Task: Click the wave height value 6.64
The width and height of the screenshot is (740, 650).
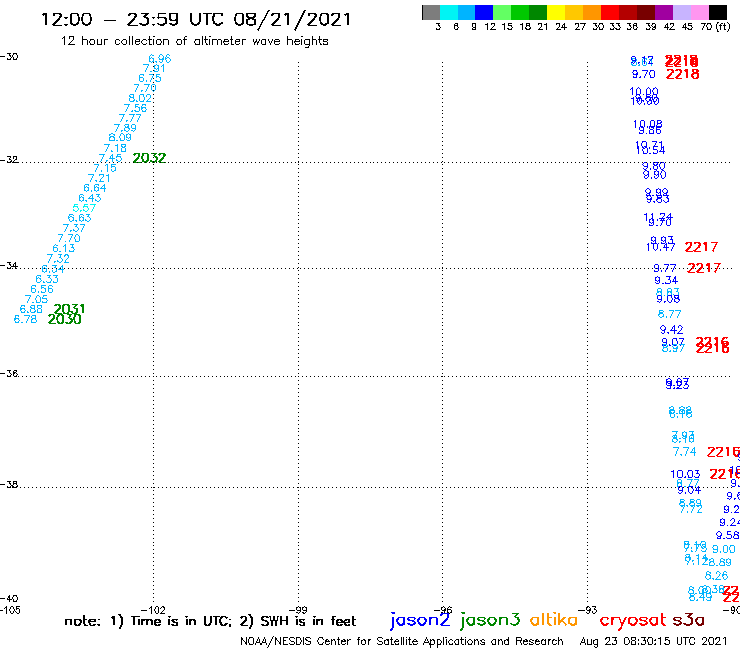Action: (95, 188)
